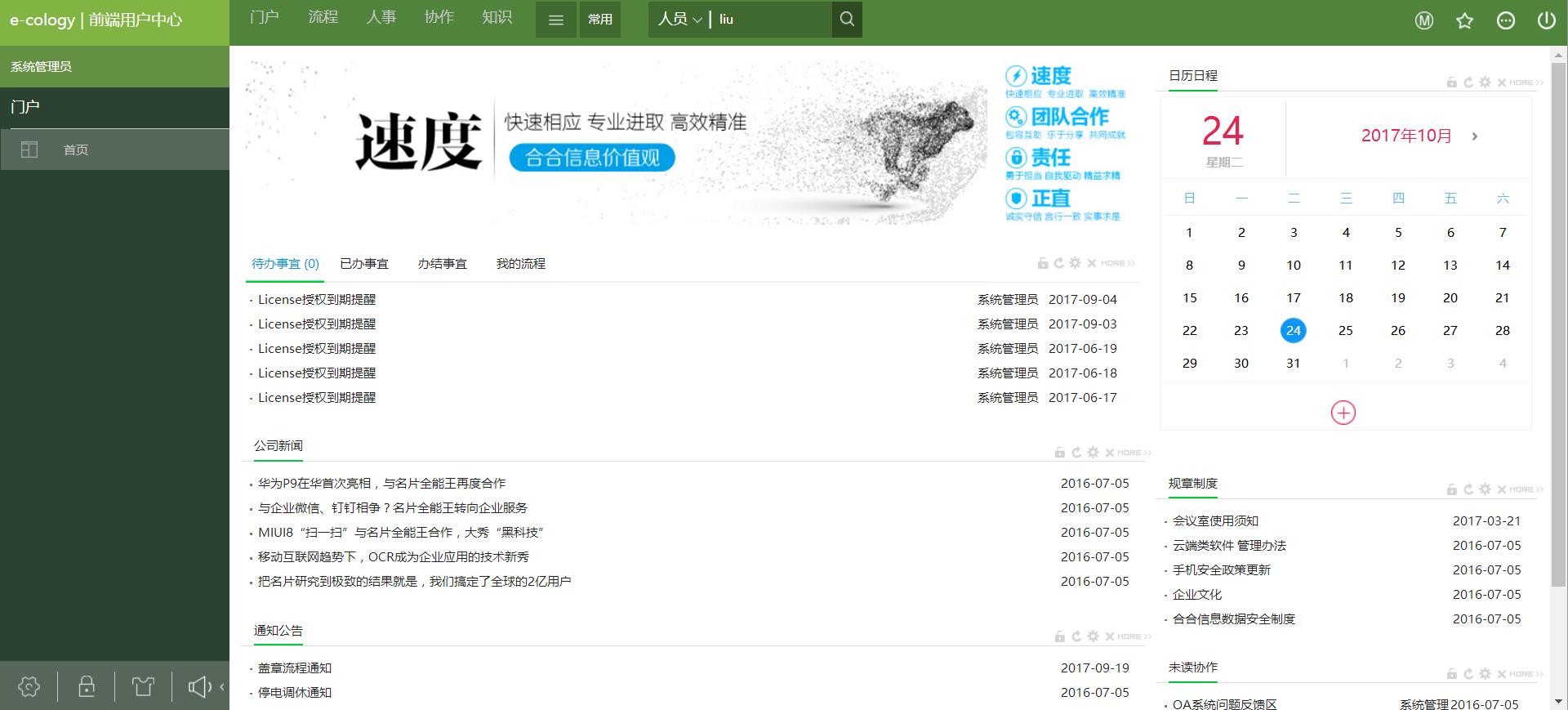Click the speaker announcement icon
Viewport: 1568px width, 710px height.
pyautogui.click(x=199, y=686)
